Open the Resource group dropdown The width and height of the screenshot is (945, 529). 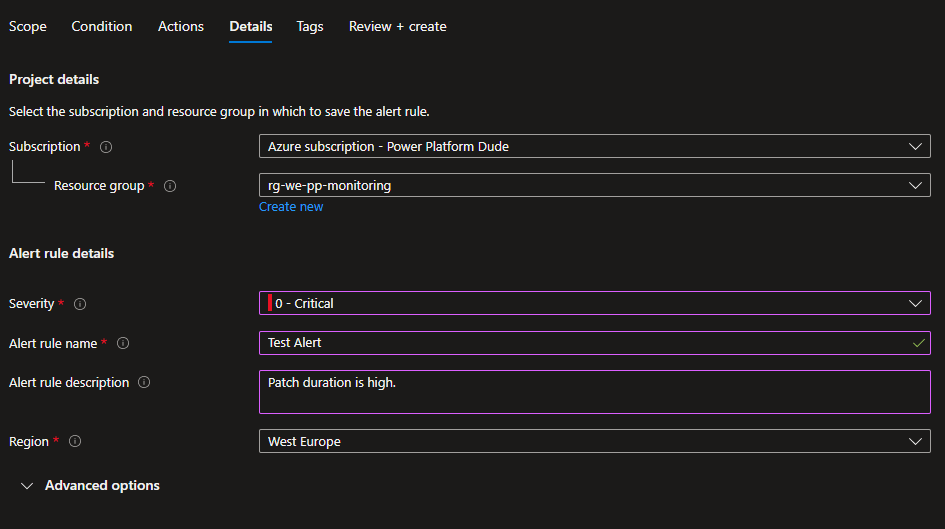point(594,185)
